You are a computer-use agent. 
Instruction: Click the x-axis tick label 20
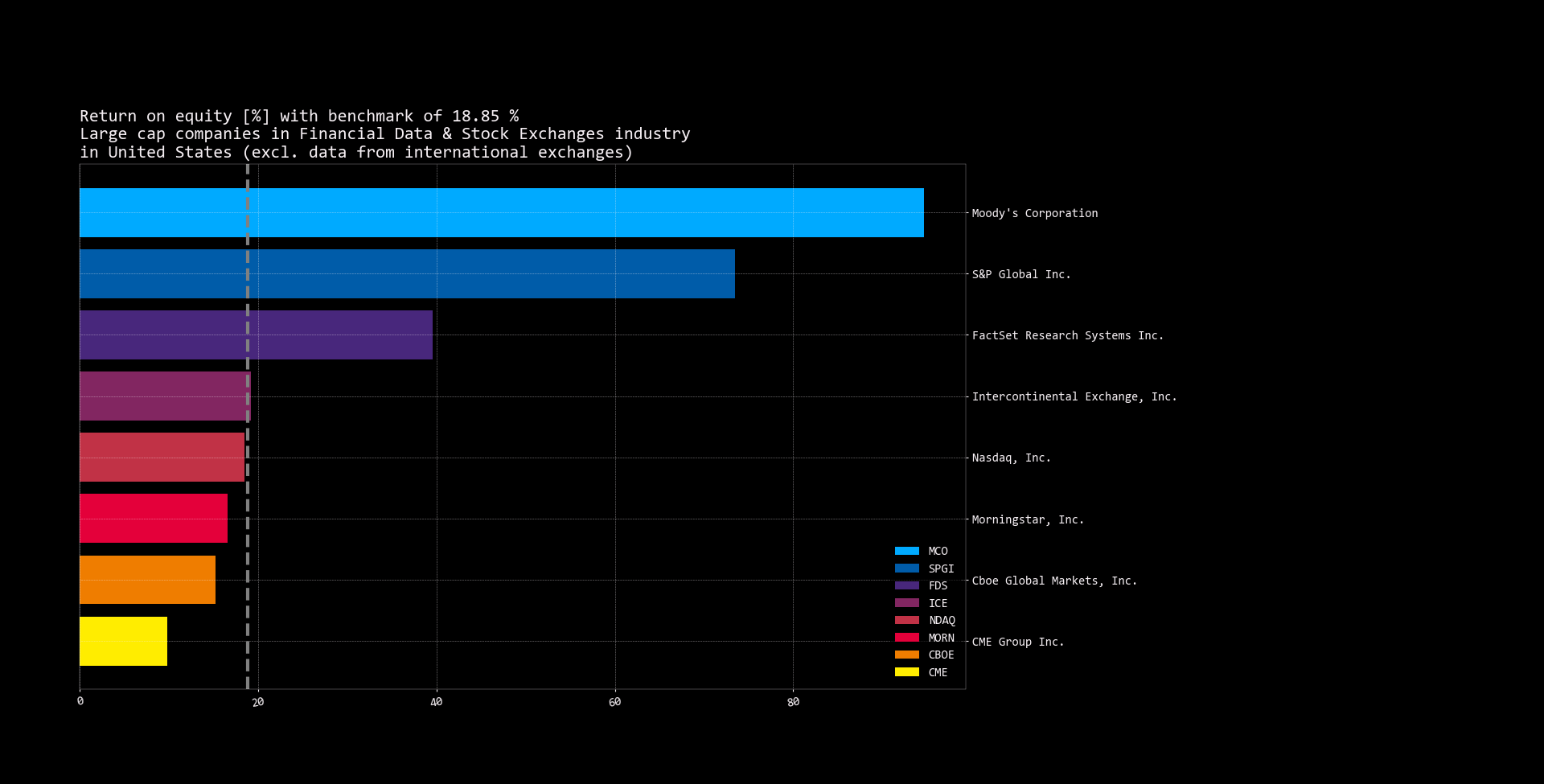pos(258,702)
